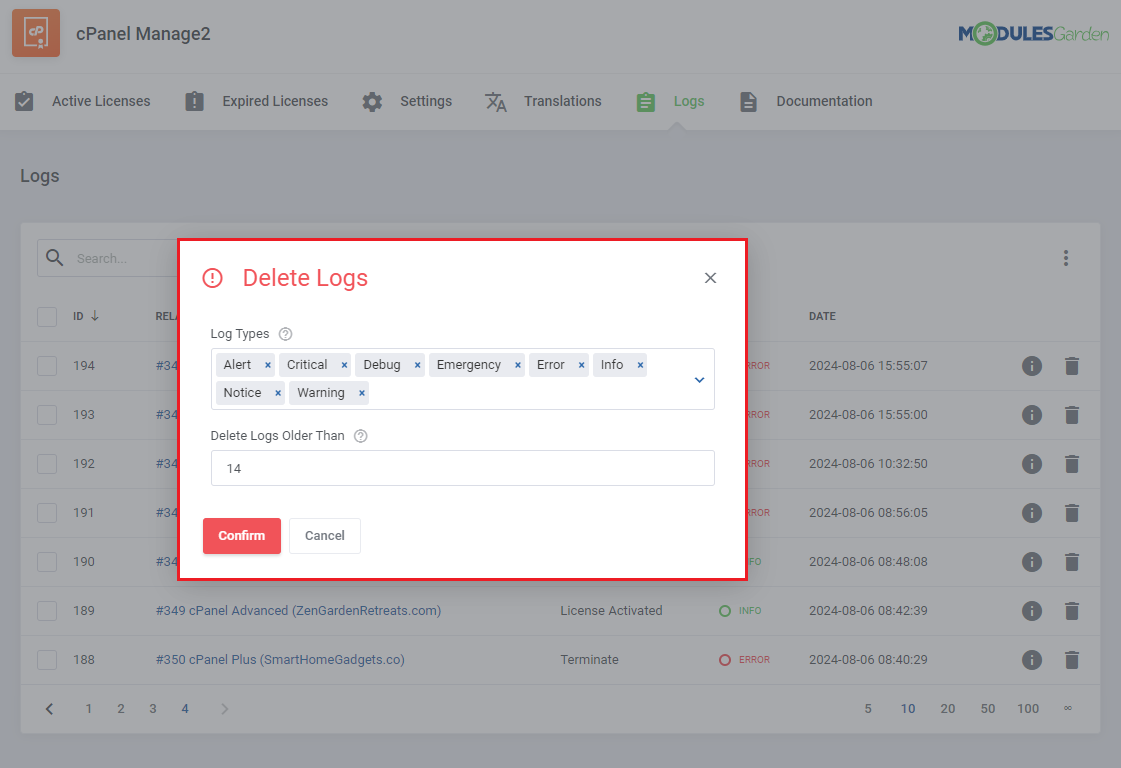Select checkbox for log 192
The image size is (1121, 768).
pyautogui.click(x=47, y=464)
